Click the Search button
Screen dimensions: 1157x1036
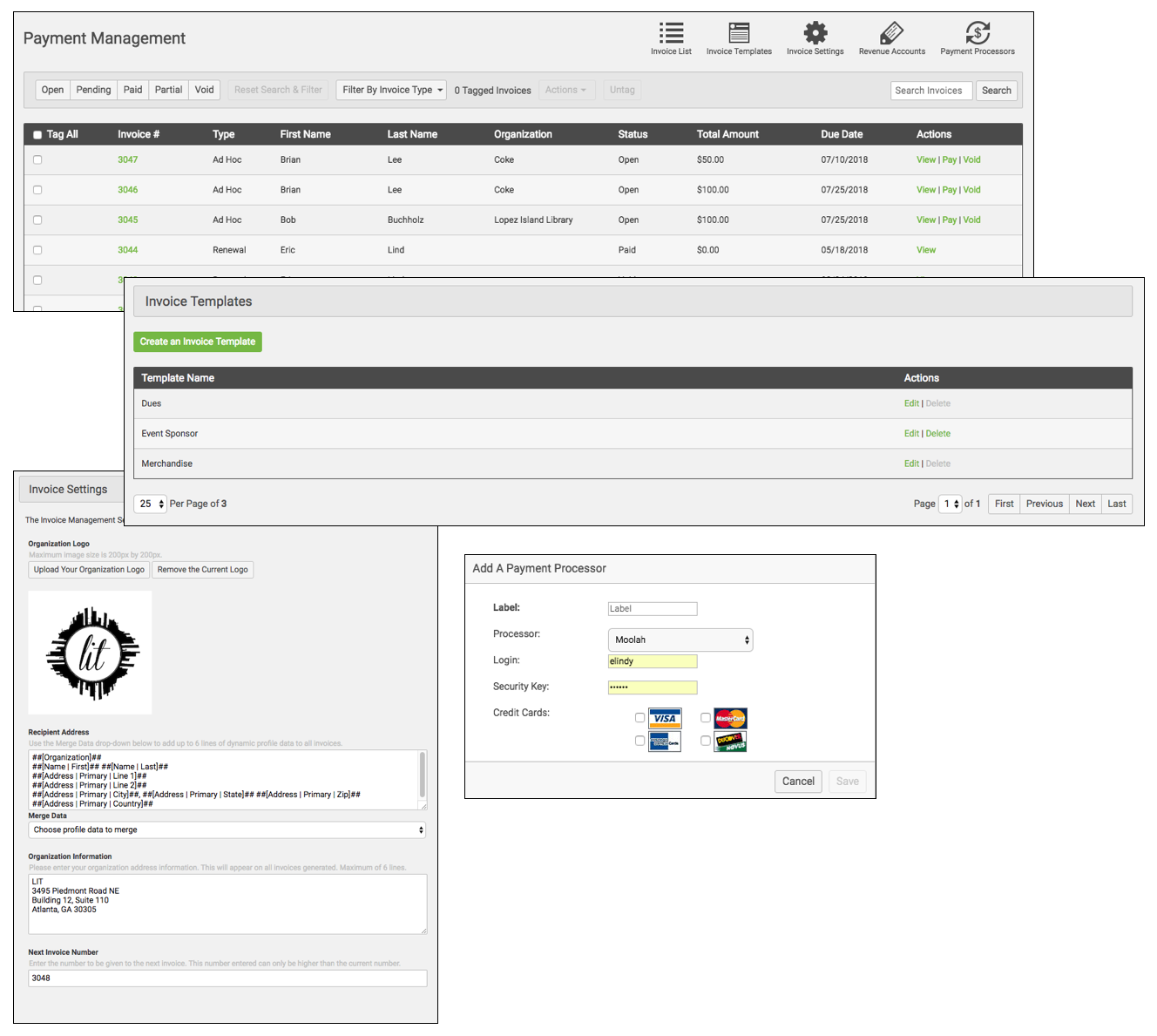[x=996, y=91]
